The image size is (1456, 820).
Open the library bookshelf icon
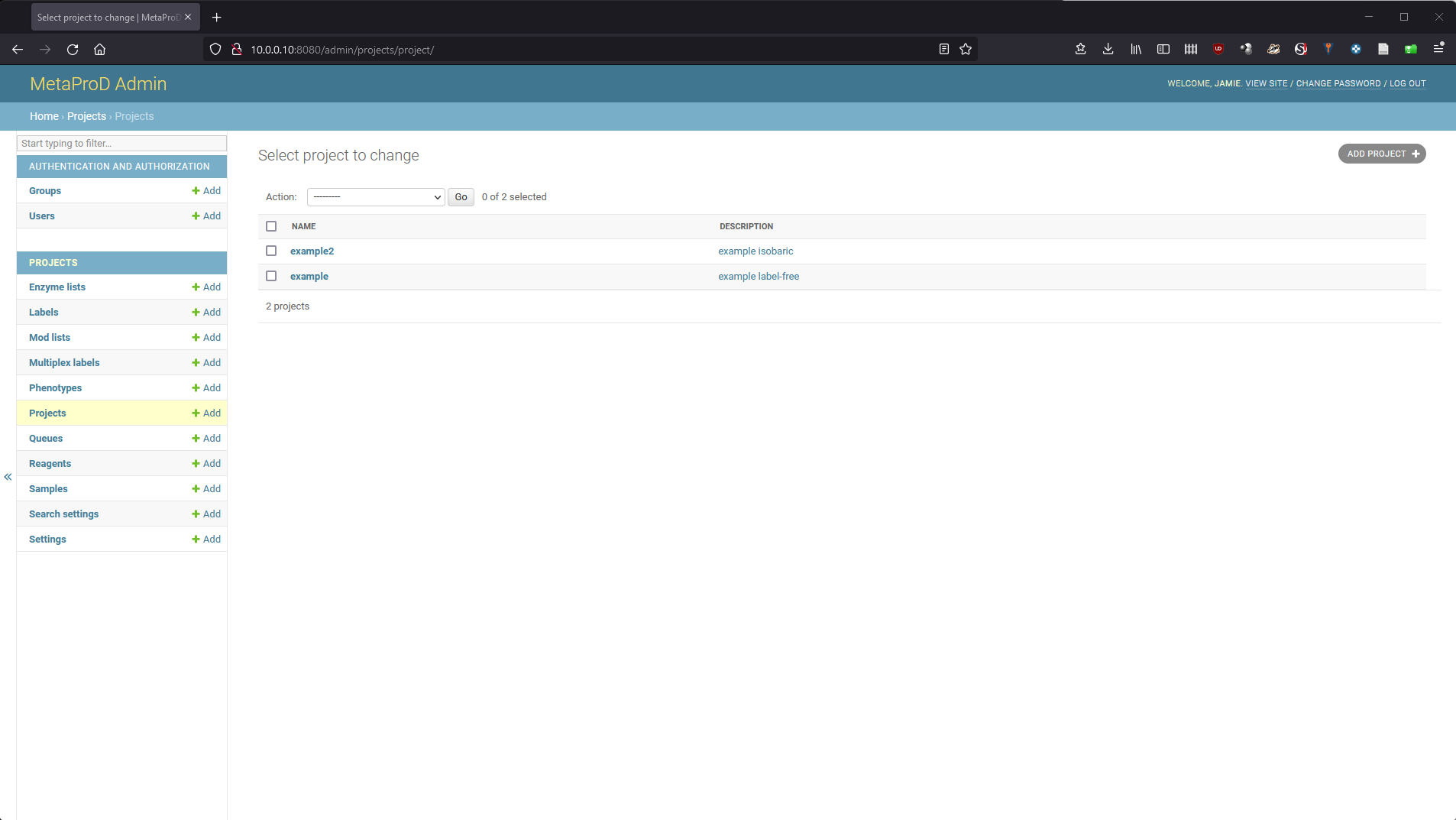point(1136,50)
